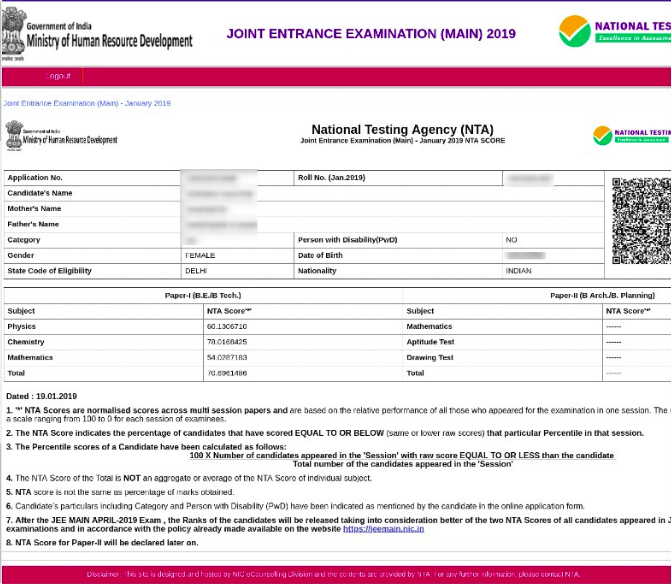Screen dimensions: 671x584
Task: Click the Physics subject row label
Action: tap(21, 326)
